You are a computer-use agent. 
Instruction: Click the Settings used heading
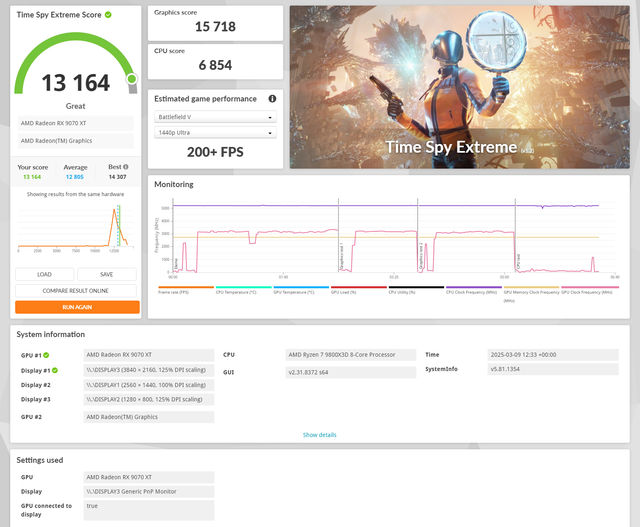pos(40,460)
